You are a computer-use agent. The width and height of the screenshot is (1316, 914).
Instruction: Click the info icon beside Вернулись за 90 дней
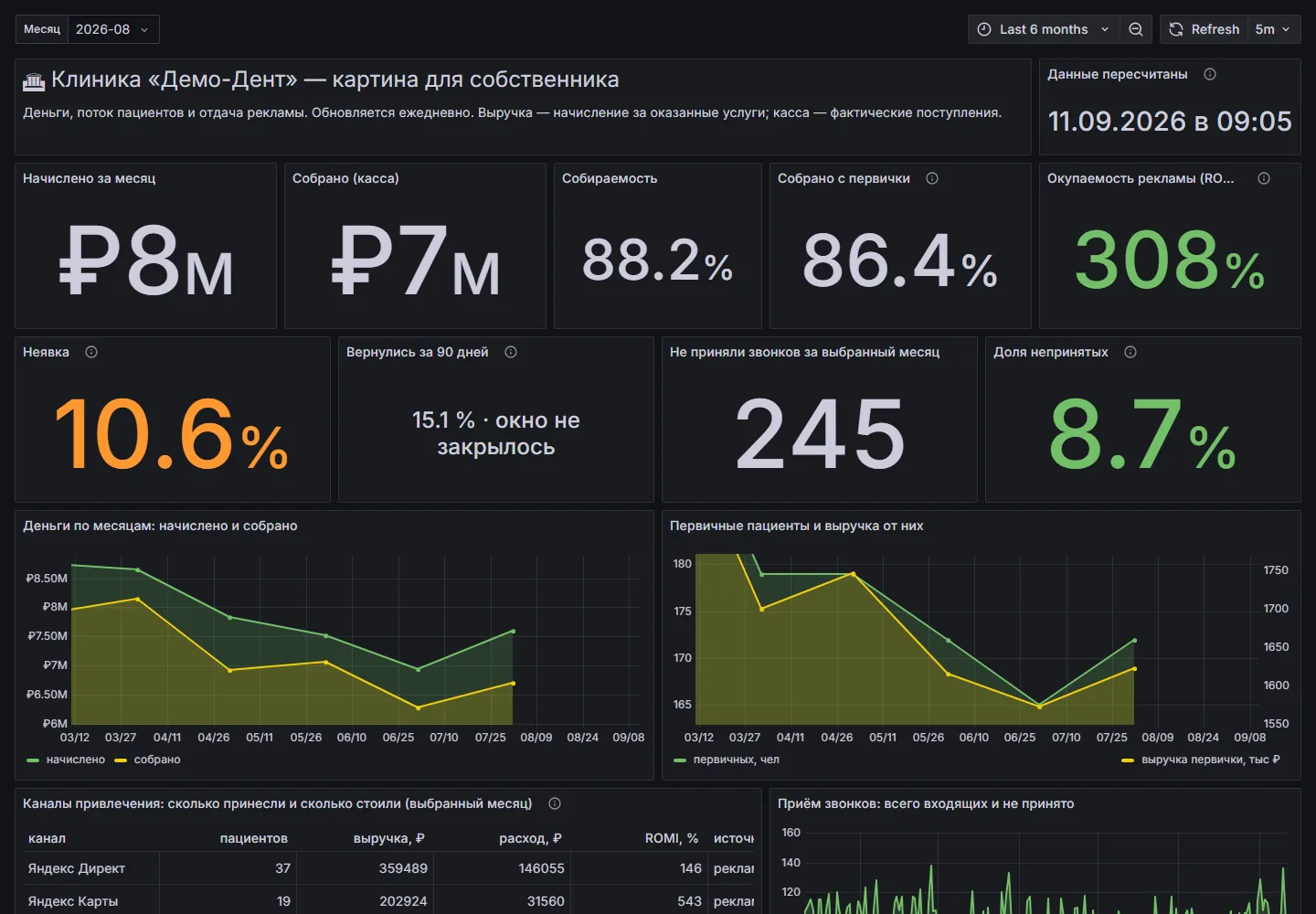tap(511, 352)
